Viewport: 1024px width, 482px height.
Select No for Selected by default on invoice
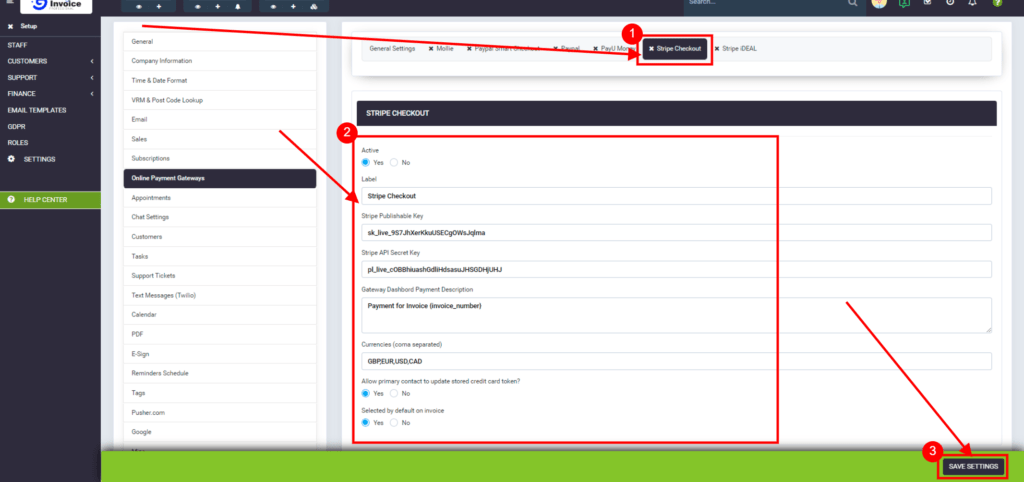click(x=394, y=423)
